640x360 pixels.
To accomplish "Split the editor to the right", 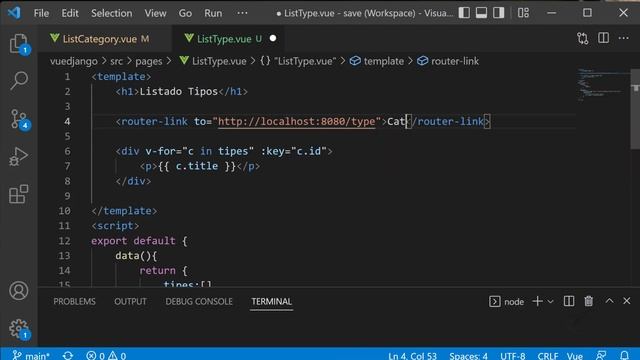I will point(603,38).
